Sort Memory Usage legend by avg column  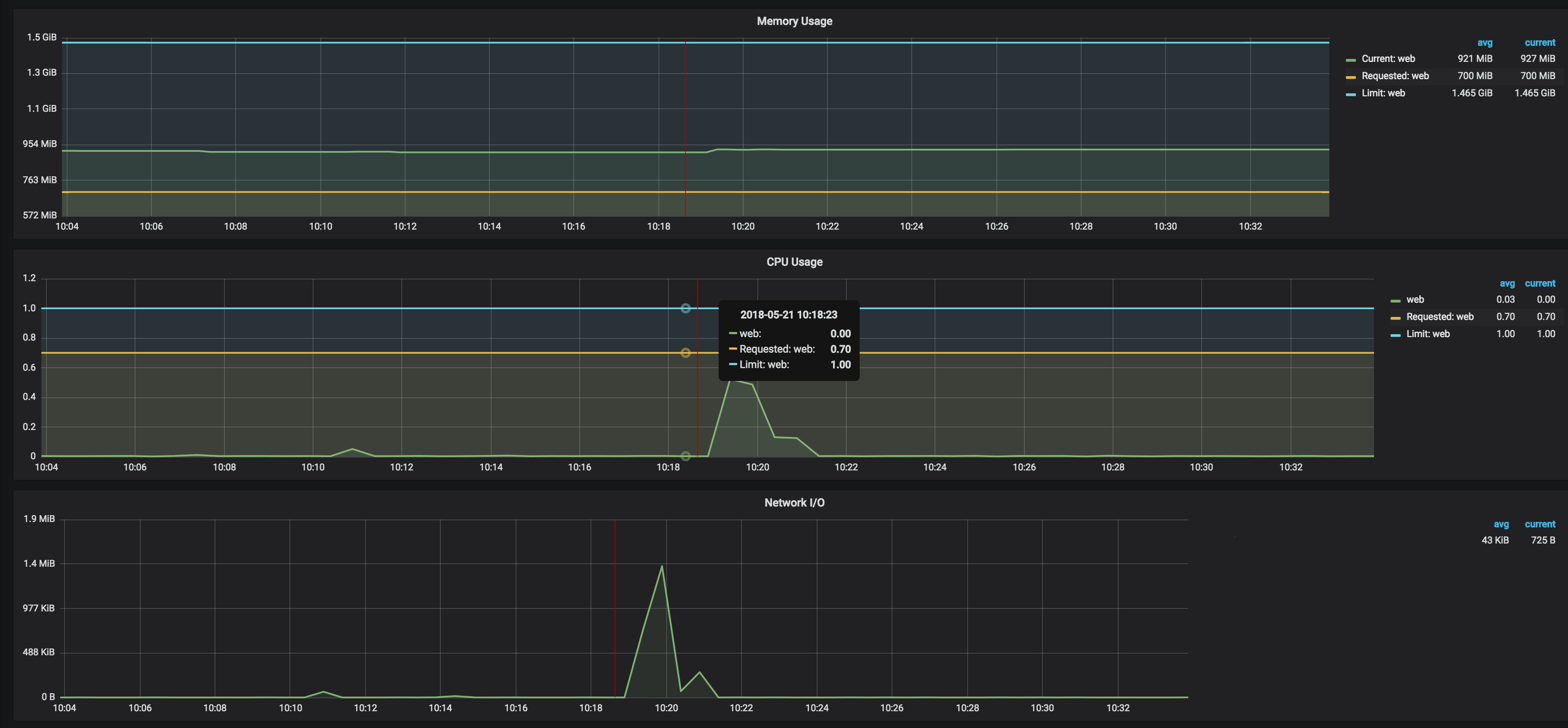pos(1484,43)
